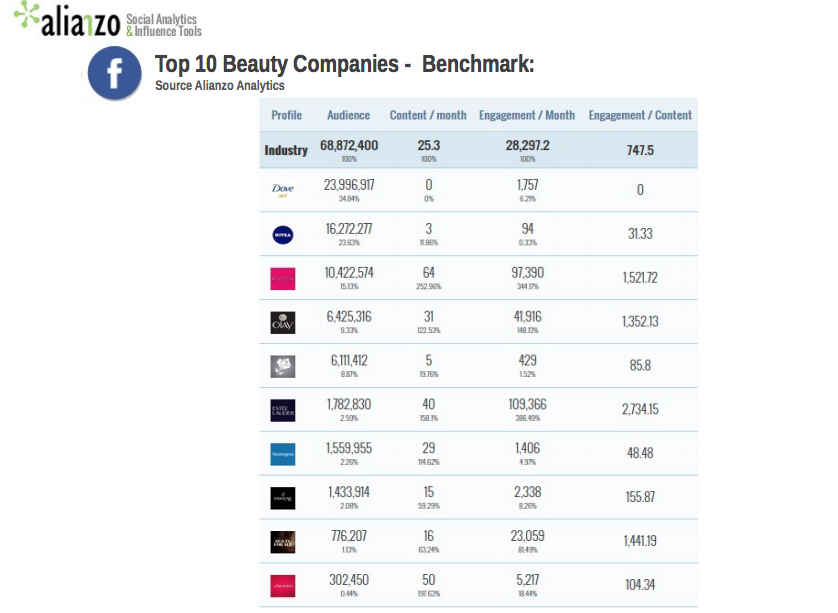The image size is (838, 613).
Task: Select the black Pantene logo
Action: pos(283,498)
